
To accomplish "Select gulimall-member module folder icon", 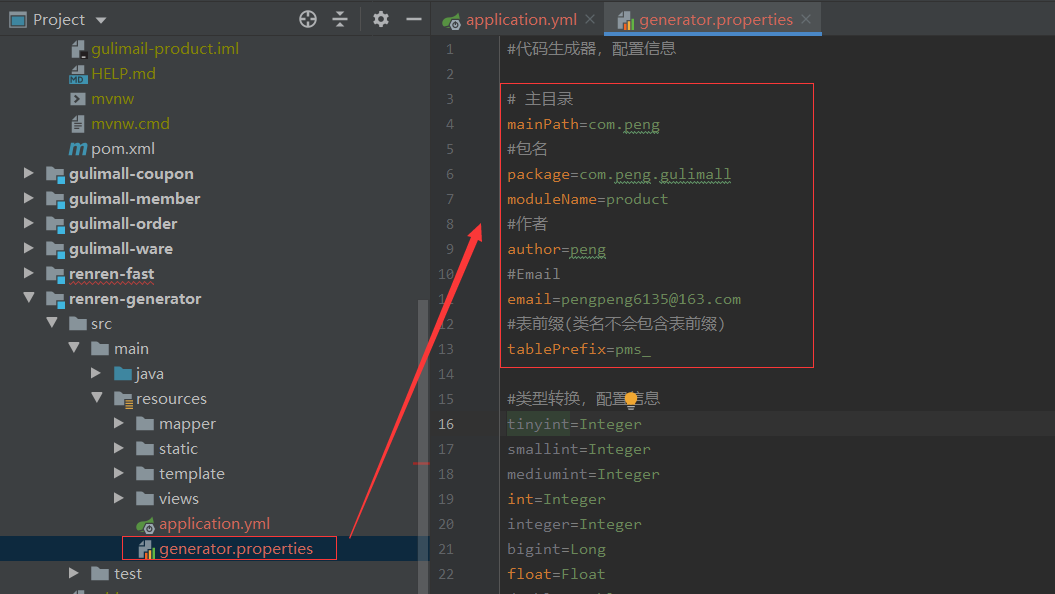I will (55, 199).
